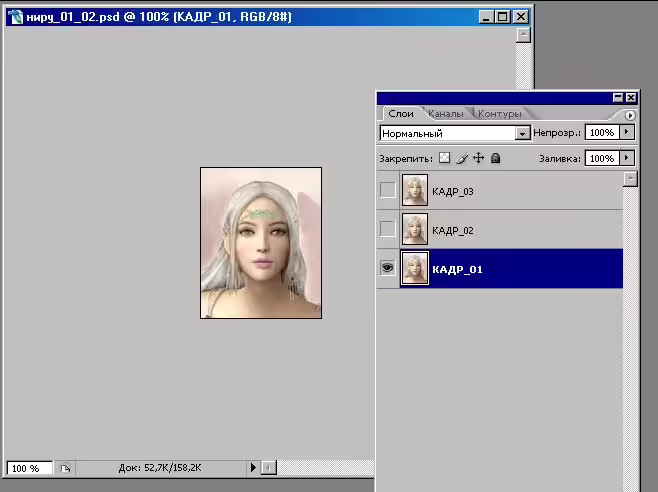The width and height of the screenshot is (658, 492).
Task: Click the document window scroll up arrow
Action: click(x=523, y=35)
